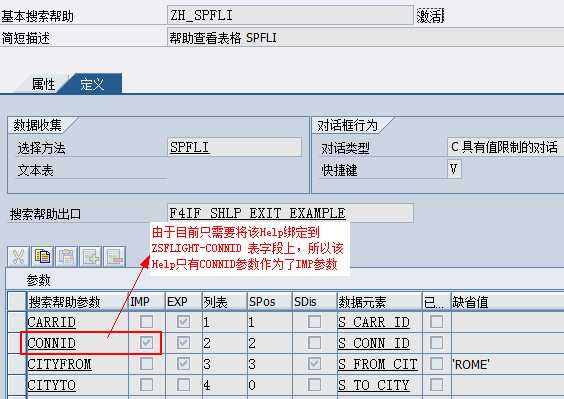The width and height of the screenshot is (564, 399).
Task: Click the SPos cell for CITYFROM
Action: (270, 364)
